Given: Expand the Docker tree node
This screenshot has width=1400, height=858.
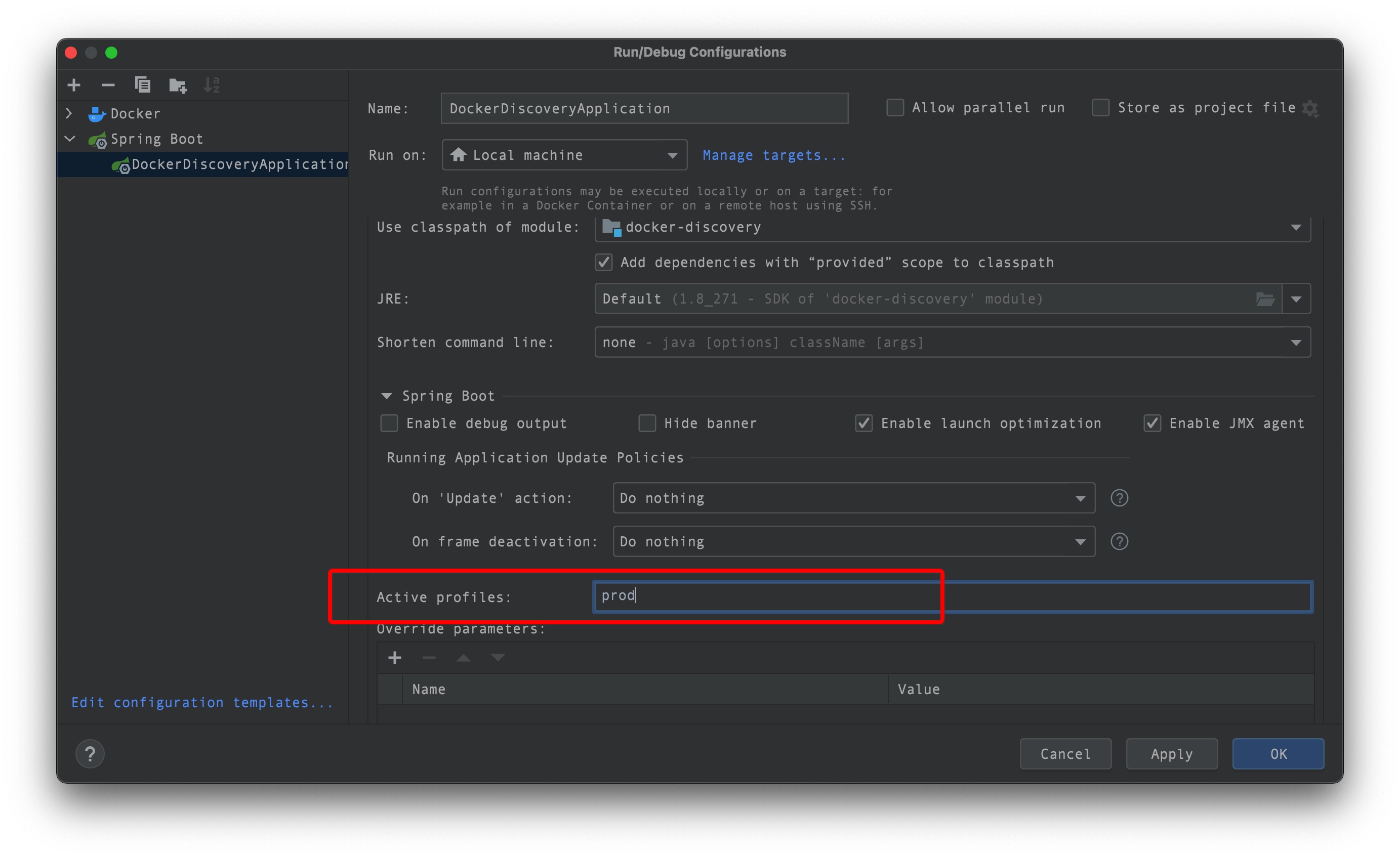Looking at the screenshot, I should 69,113.
